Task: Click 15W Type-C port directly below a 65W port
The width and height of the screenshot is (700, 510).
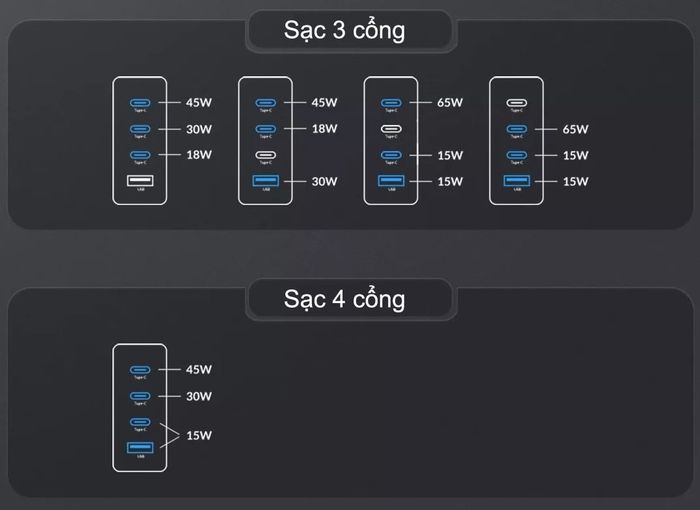Action: [517, 155]
